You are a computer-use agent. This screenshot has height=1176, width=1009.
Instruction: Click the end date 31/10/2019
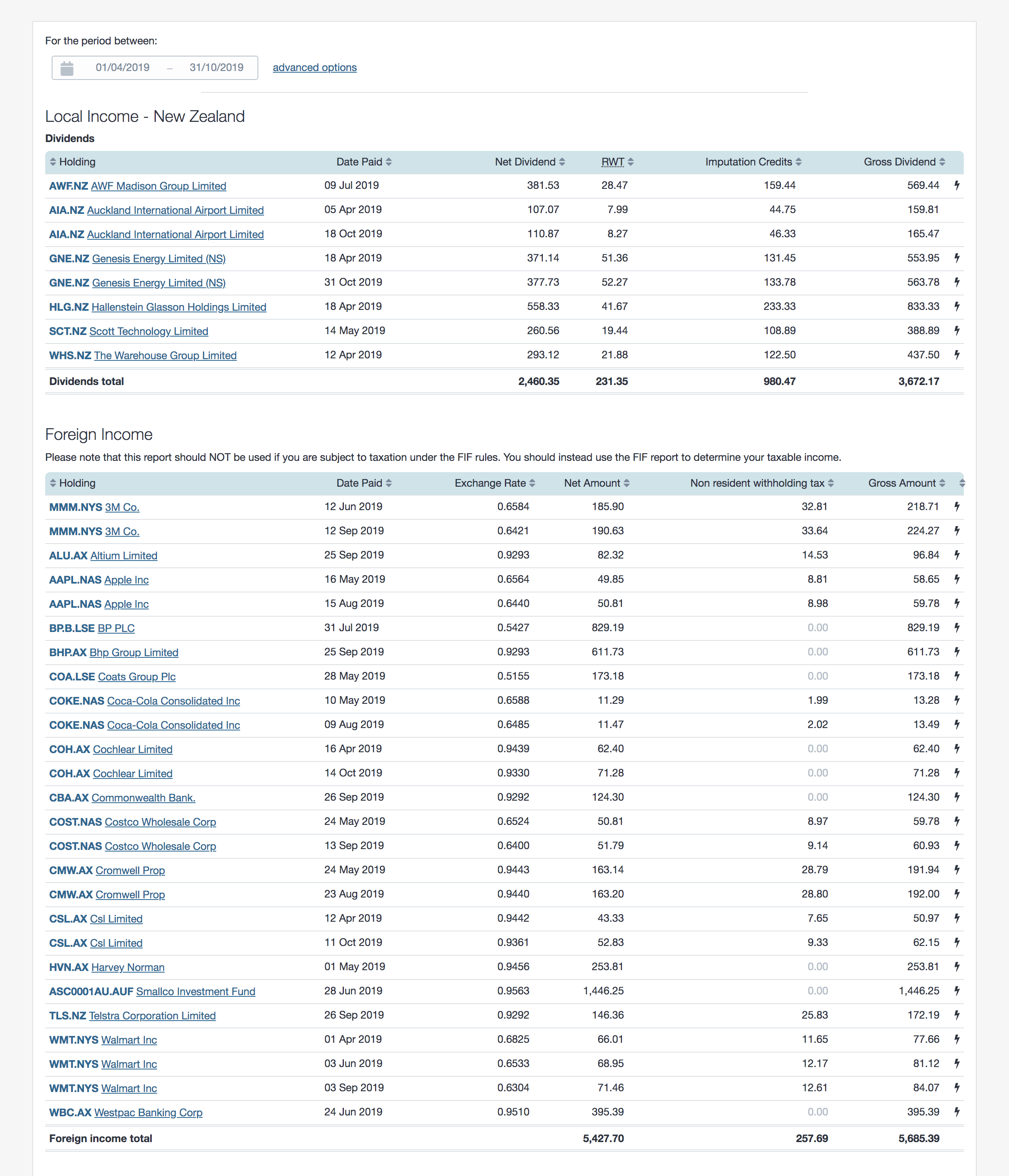click(216, 67)
